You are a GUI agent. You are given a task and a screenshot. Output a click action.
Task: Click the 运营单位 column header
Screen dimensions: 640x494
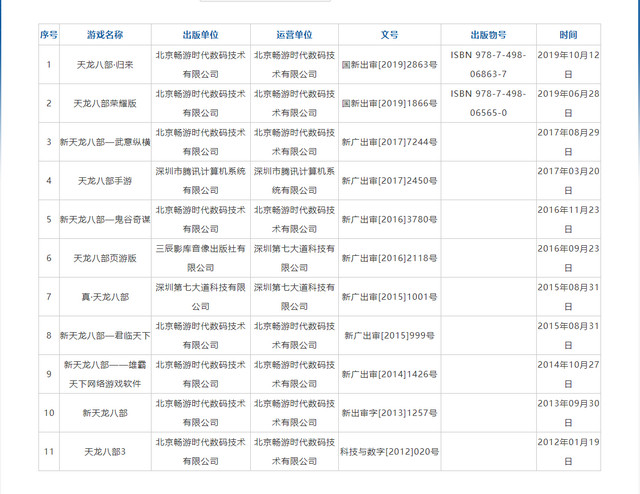coord(294,35)
